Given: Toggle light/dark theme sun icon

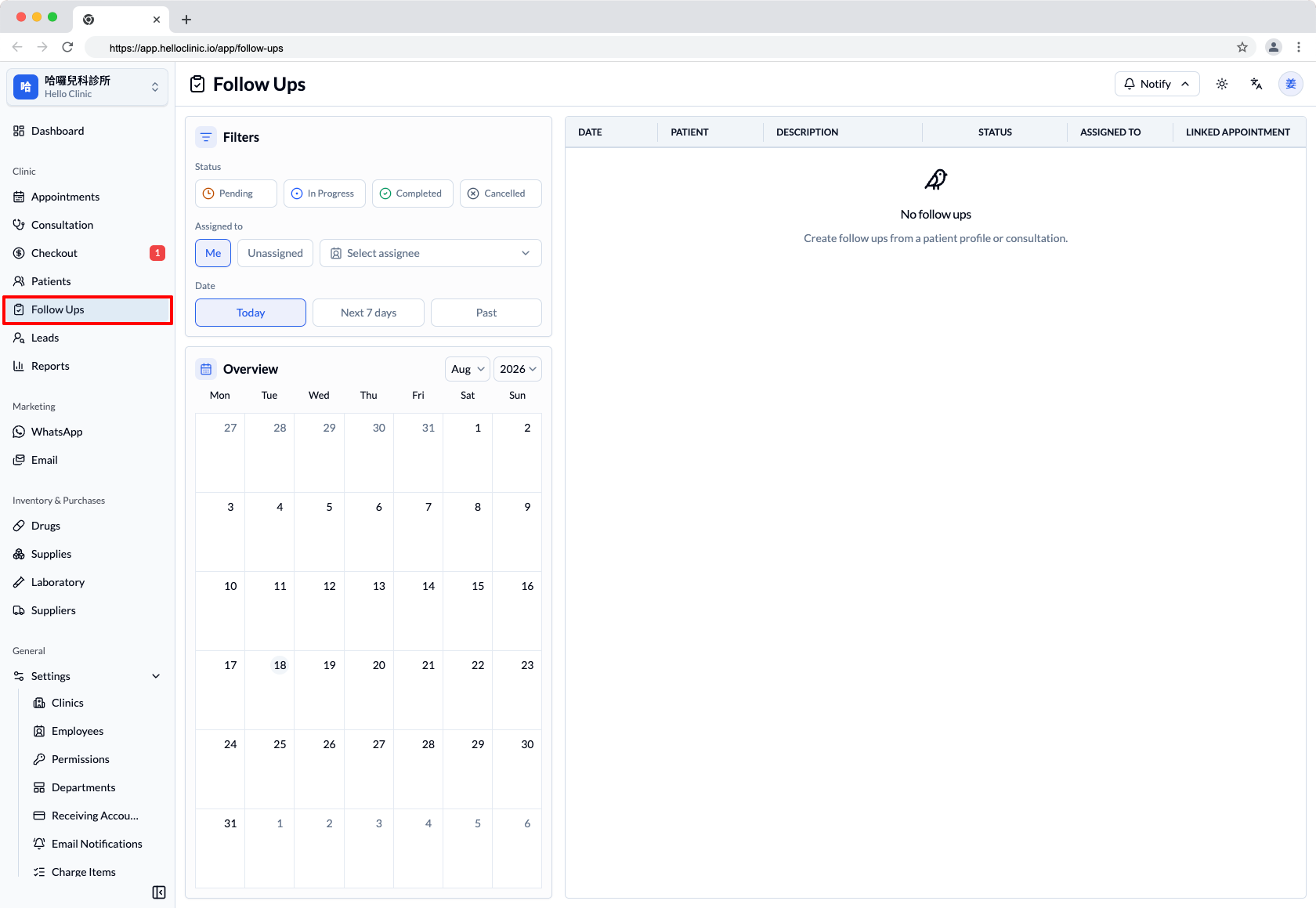Looking at the screenshot, I should click(1222, 84).
